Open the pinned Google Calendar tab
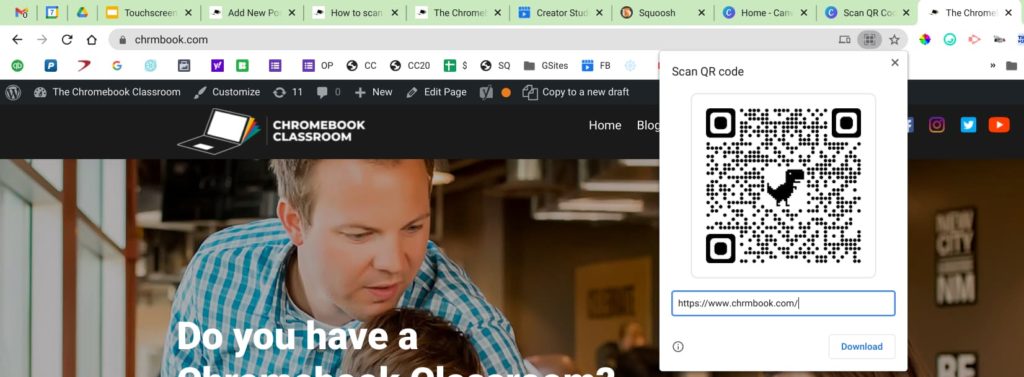The image size is (1024, 377). (52, 12)
